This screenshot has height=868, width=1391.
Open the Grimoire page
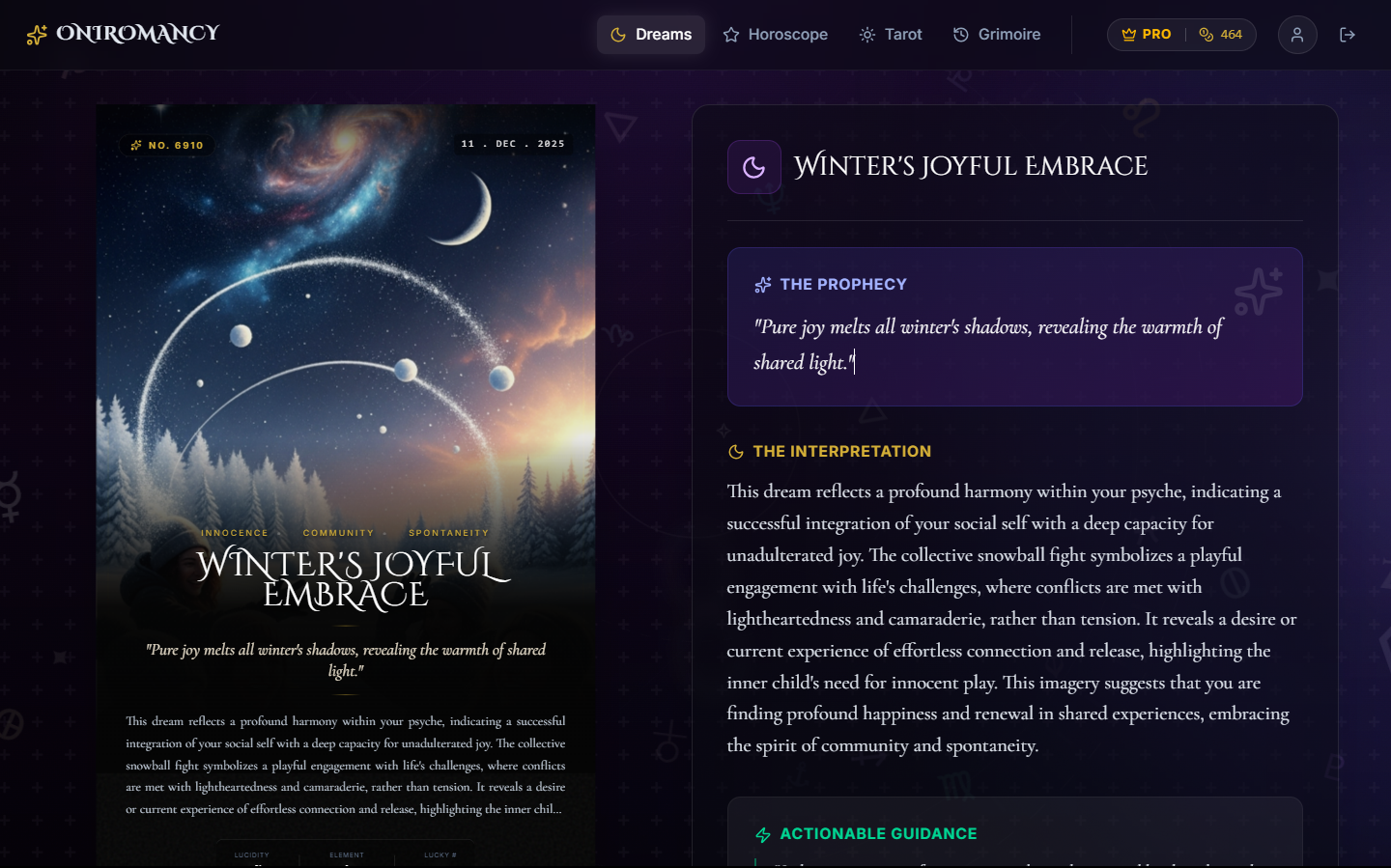[x=997, y=35]
